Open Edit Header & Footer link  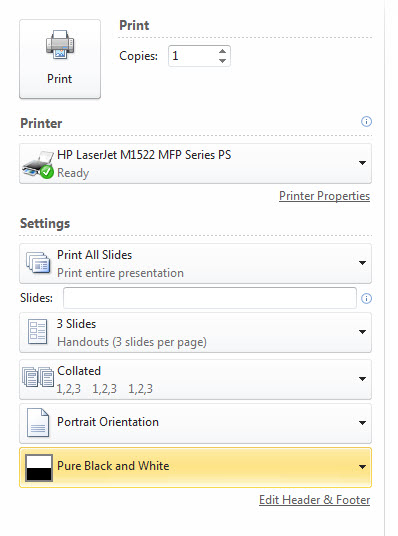tap(315, 500)
